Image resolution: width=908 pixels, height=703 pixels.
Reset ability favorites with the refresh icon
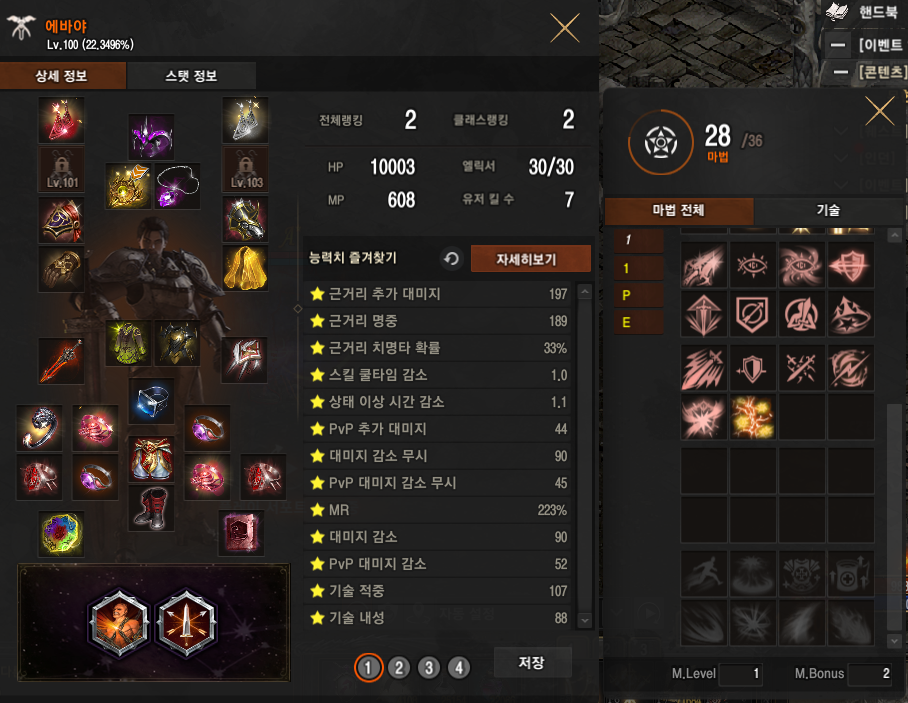[452, 258]
